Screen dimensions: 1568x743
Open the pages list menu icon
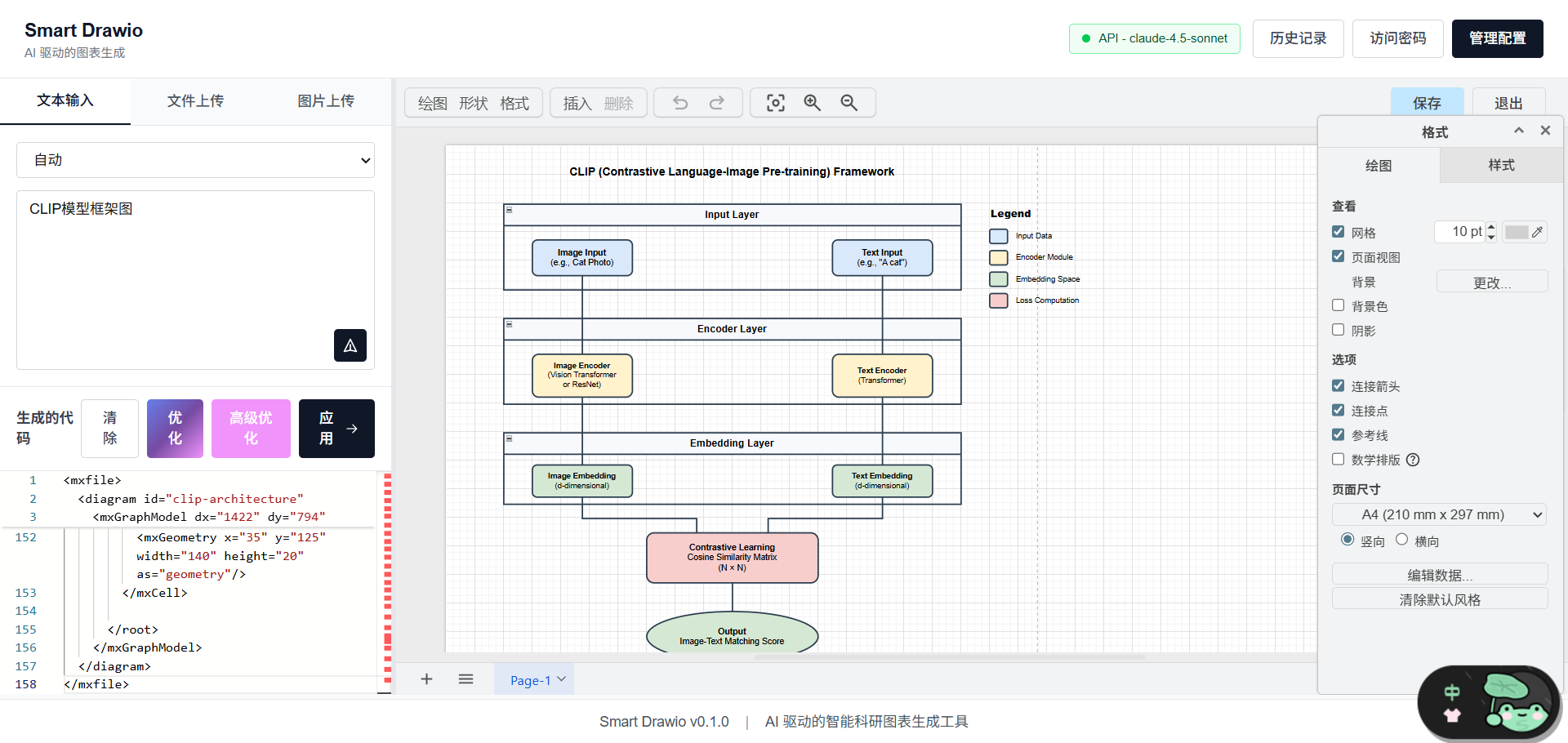pyautogui.click(x=465, y=679)
